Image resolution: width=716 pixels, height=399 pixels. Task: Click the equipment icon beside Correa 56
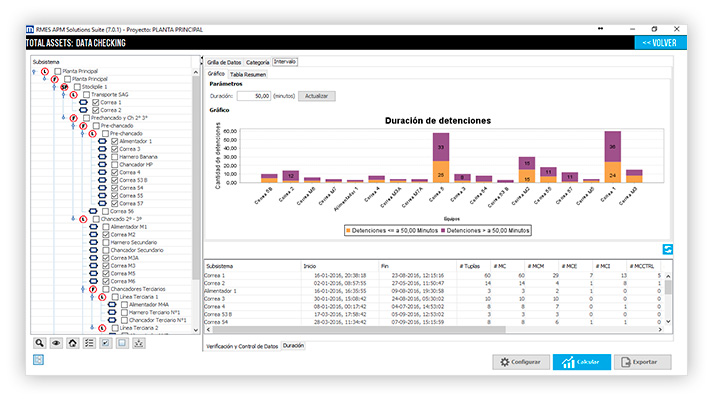93,211
